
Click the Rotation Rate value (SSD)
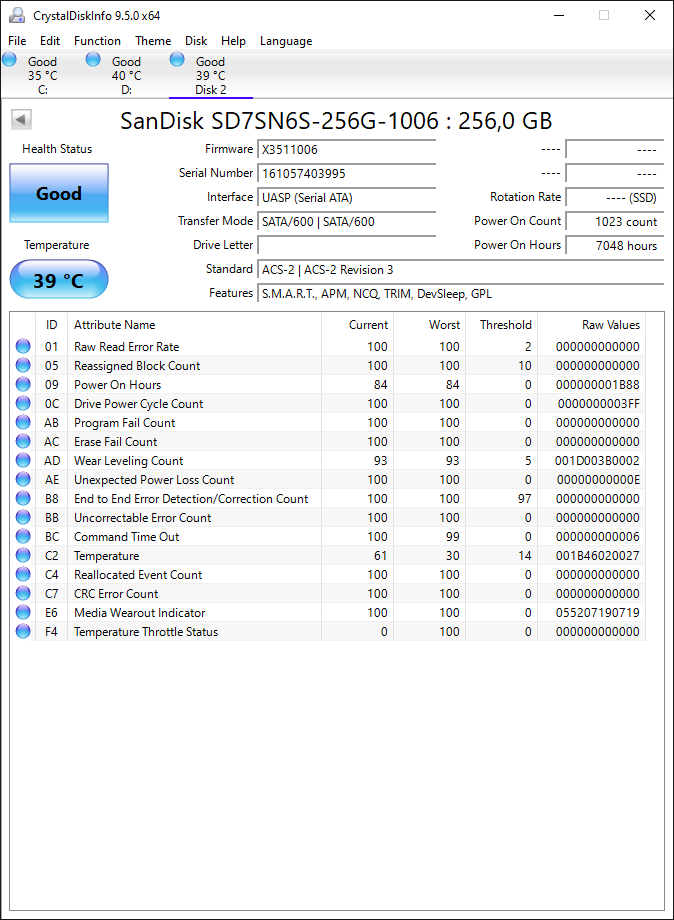point(614,198)
